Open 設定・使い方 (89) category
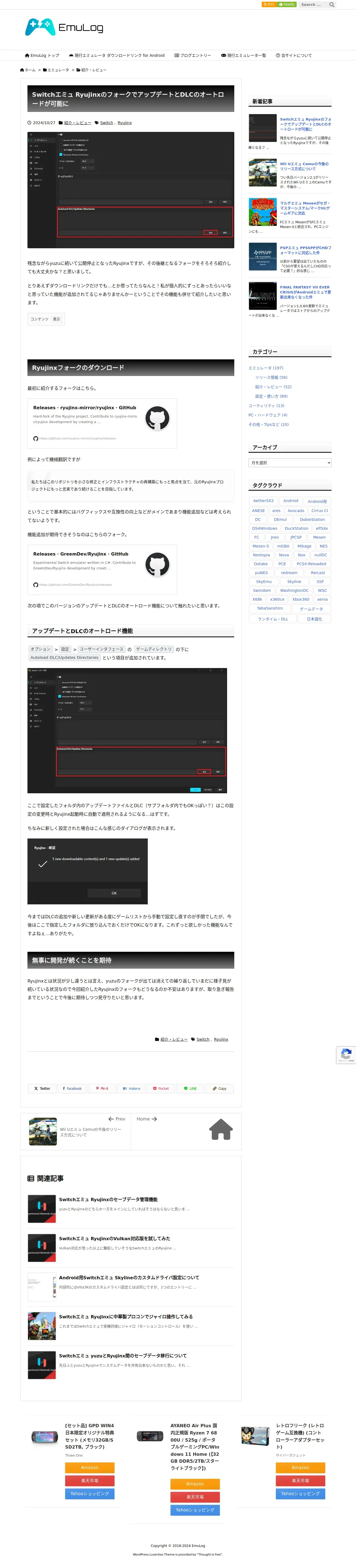Image resolution: width=356 pixels, height=1568 pixels. pos(271,396)
